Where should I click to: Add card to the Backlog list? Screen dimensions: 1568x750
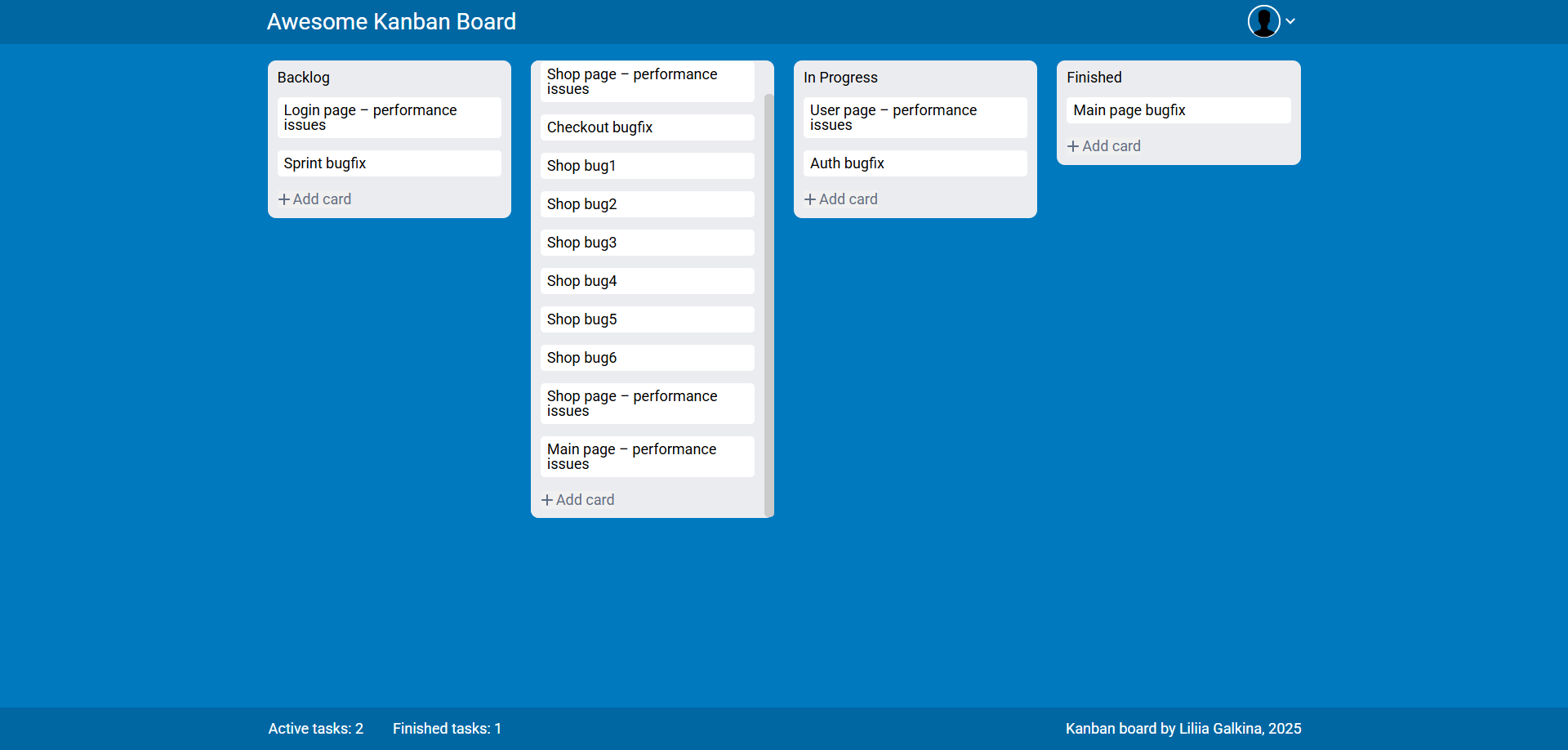click(322, 199)
